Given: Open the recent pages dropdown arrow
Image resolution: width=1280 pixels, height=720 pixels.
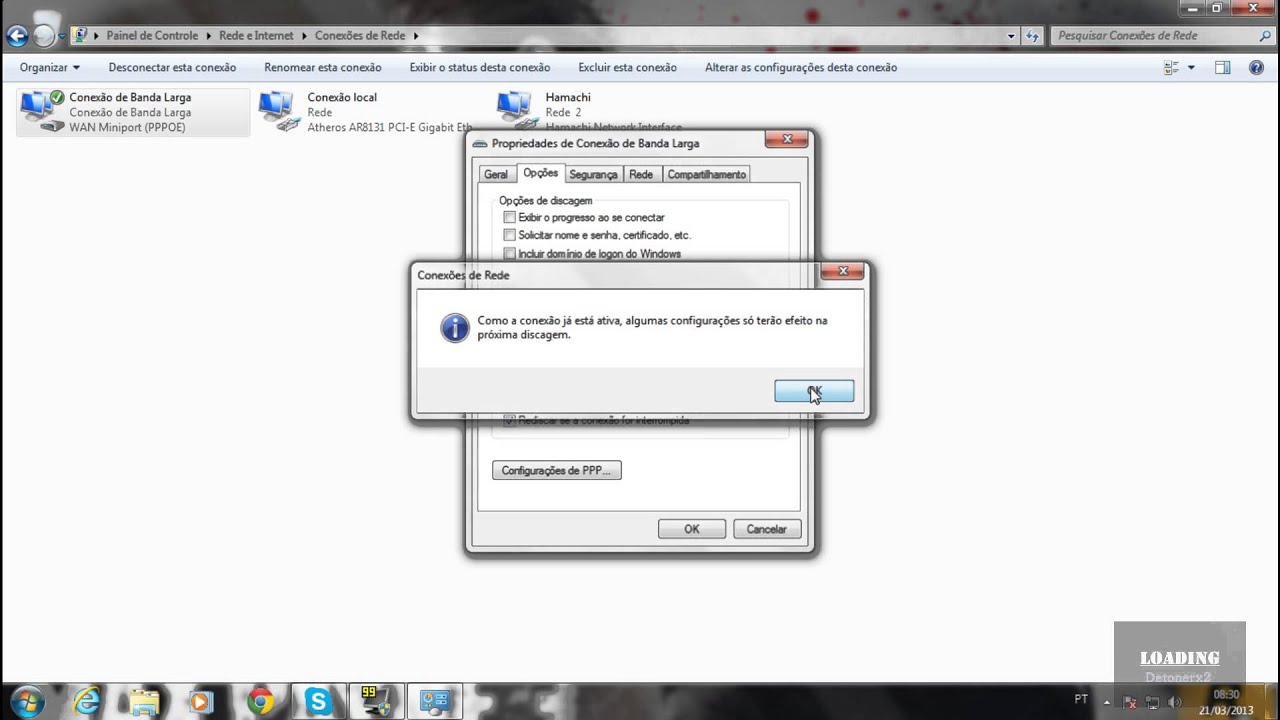Looking at the screenshot, I should pos(62,37).
